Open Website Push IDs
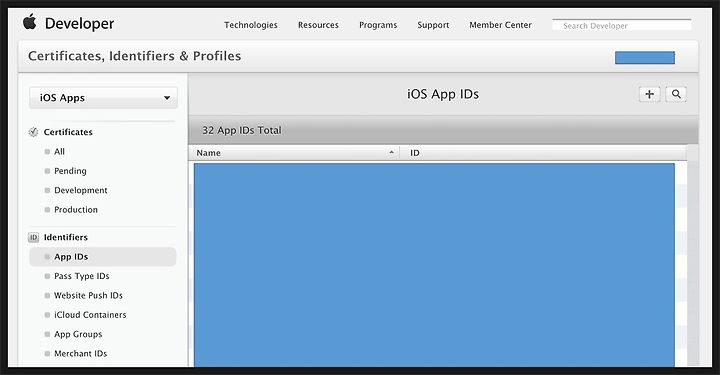 88,295
